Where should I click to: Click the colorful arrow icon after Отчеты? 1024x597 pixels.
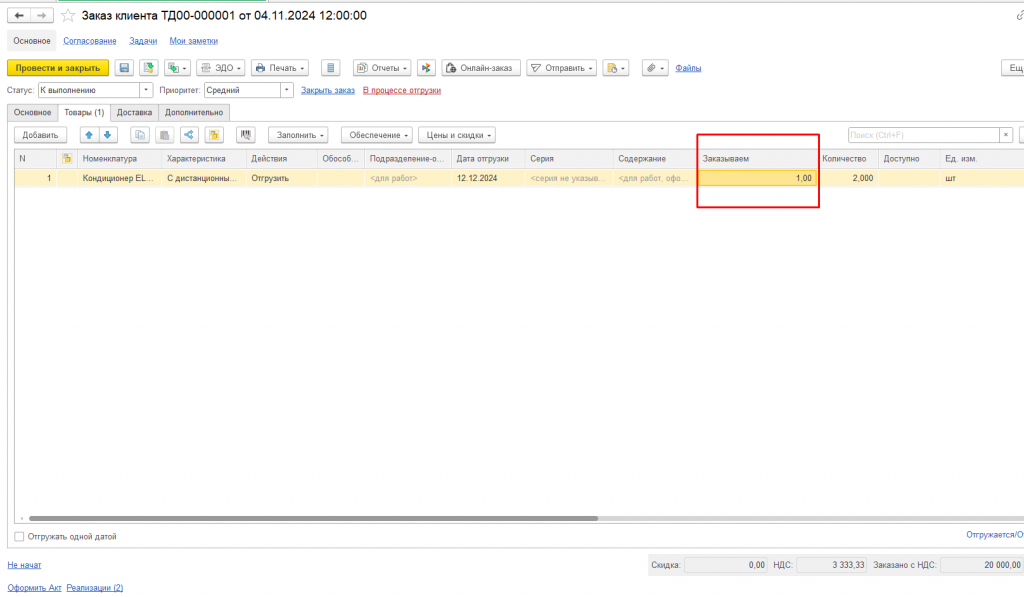[426, 68]
